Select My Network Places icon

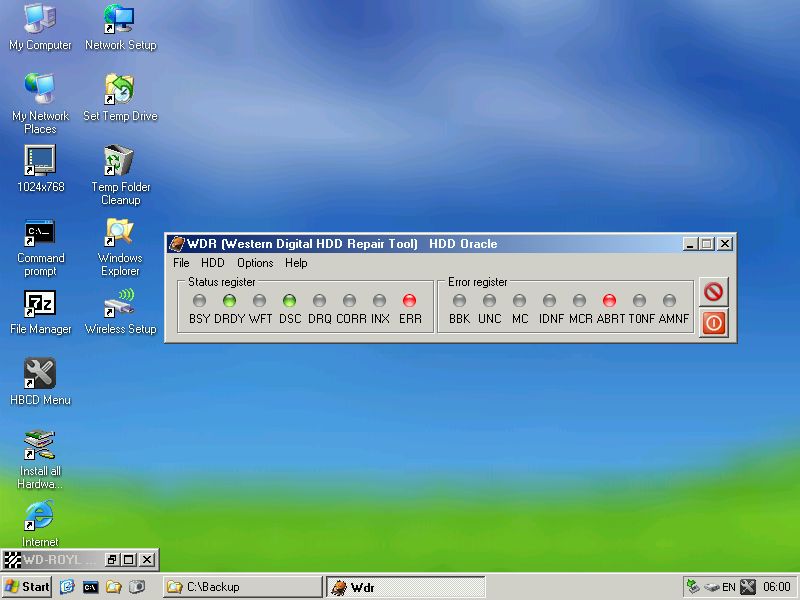click(40, 103)
